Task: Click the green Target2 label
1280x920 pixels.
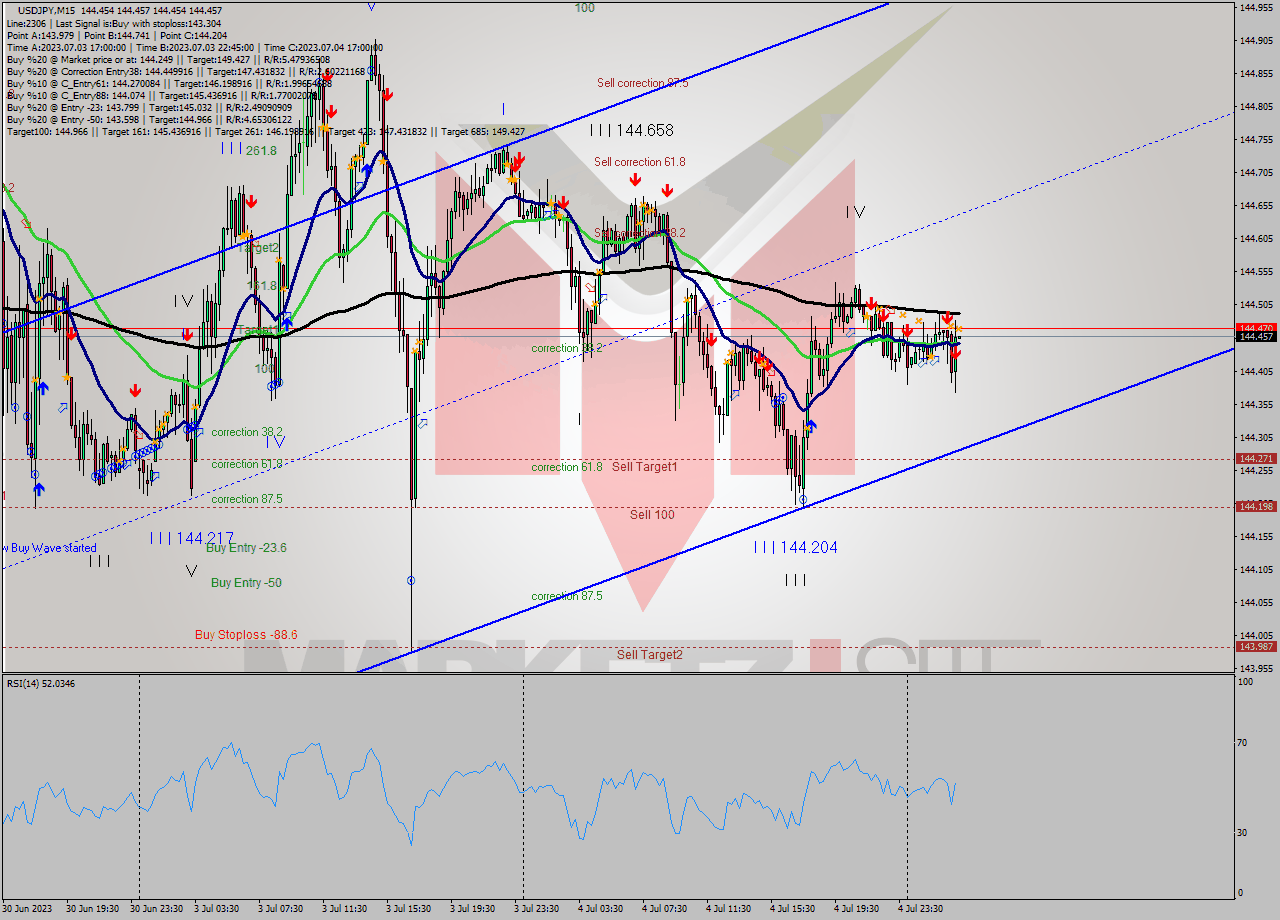Action: 258,247
